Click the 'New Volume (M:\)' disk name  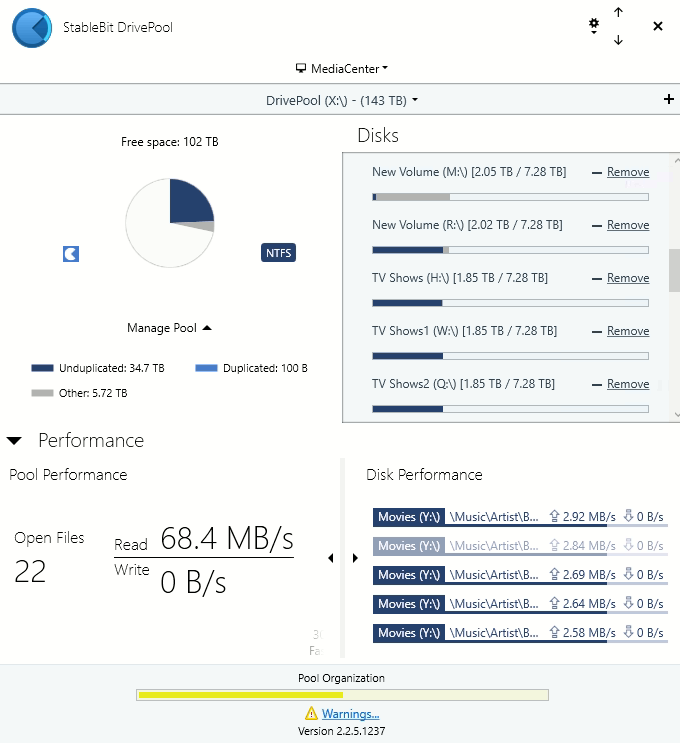point(420,172)
